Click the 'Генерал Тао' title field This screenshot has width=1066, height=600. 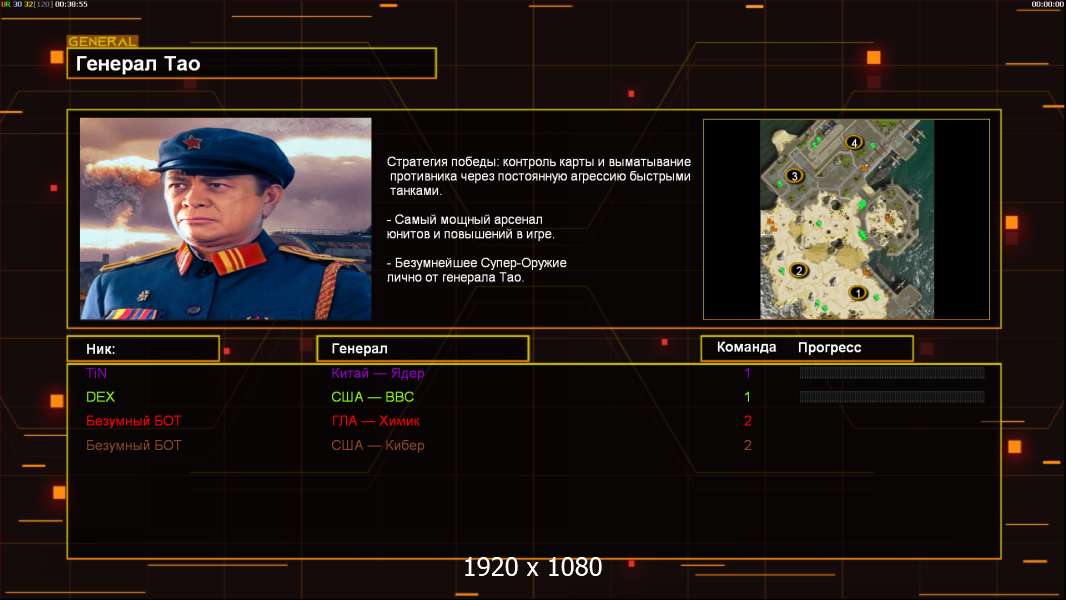point(252,63)
